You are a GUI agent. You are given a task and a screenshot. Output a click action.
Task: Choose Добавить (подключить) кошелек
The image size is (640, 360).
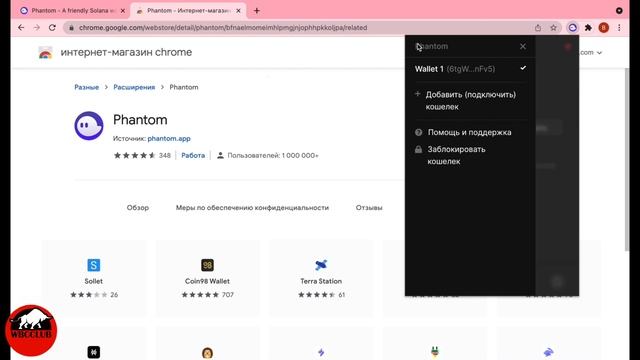tap(470, 100)
